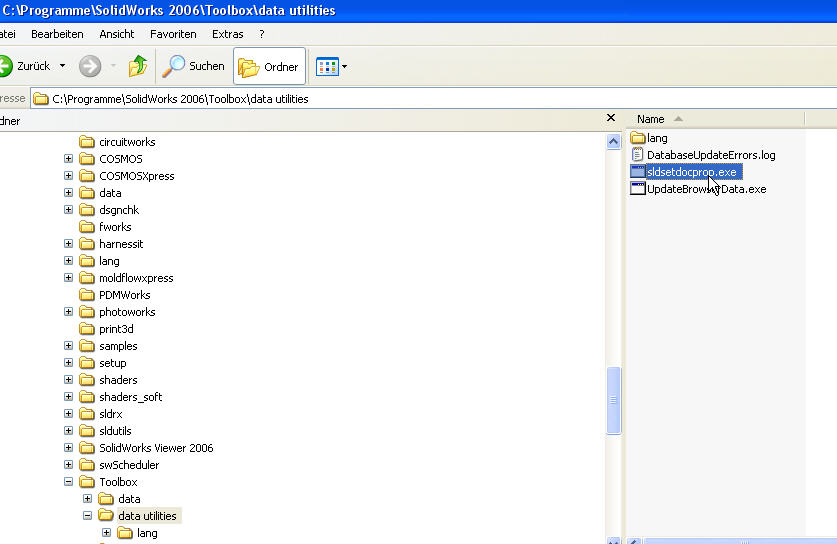Click the setup folder icon
Viewport: 837px width, 544px height.
pyautogui.click(x=86, y=363)
